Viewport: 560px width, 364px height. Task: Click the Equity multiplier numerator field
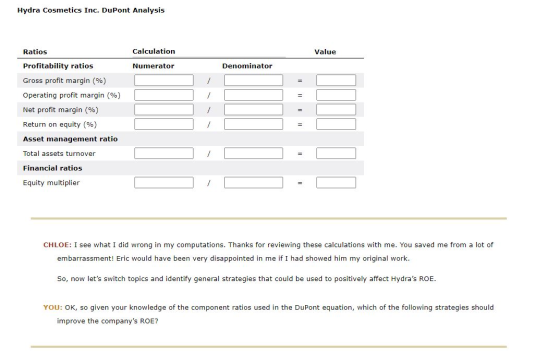164,183
